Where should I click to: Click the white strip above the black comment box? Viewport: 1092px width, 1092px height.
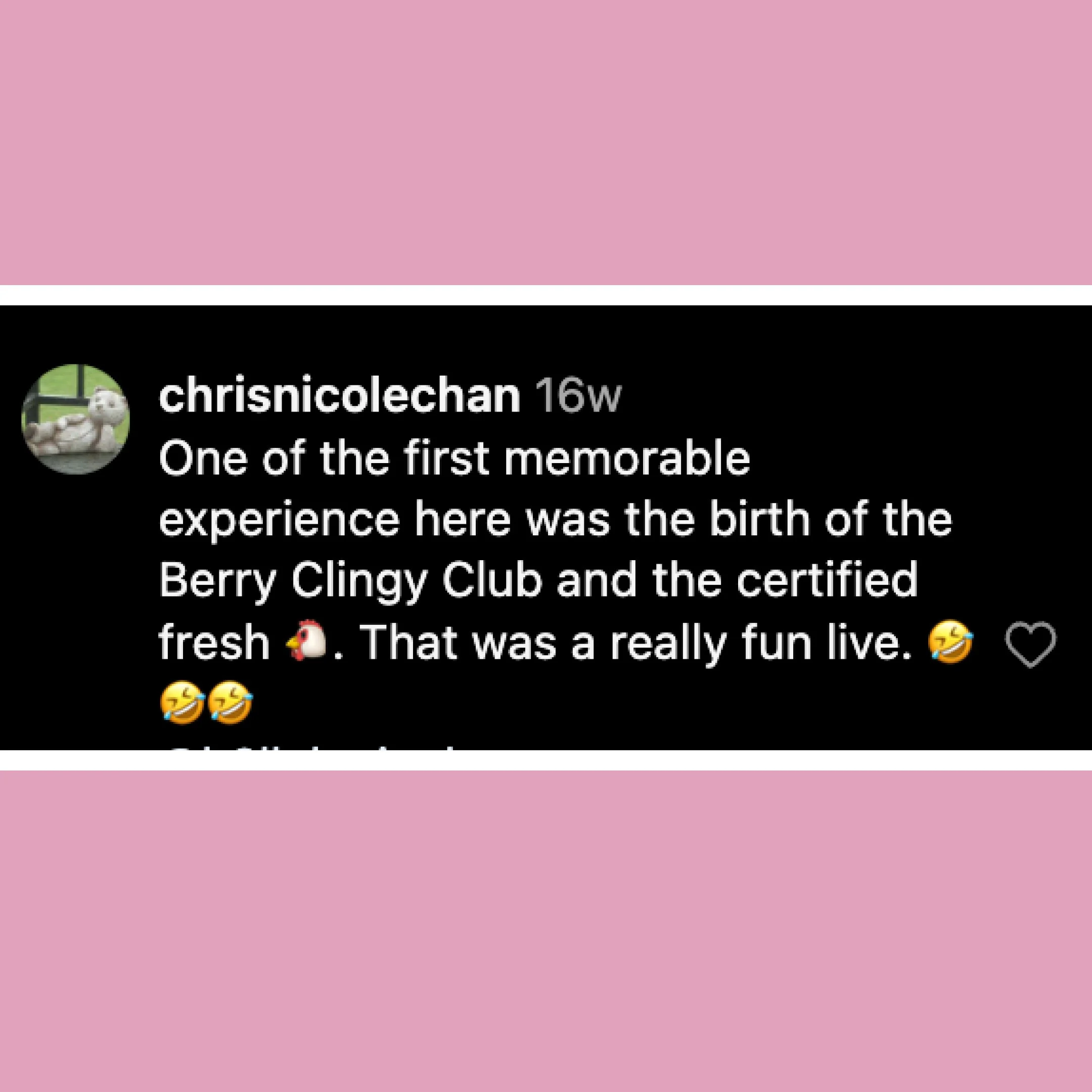point(546,295)
